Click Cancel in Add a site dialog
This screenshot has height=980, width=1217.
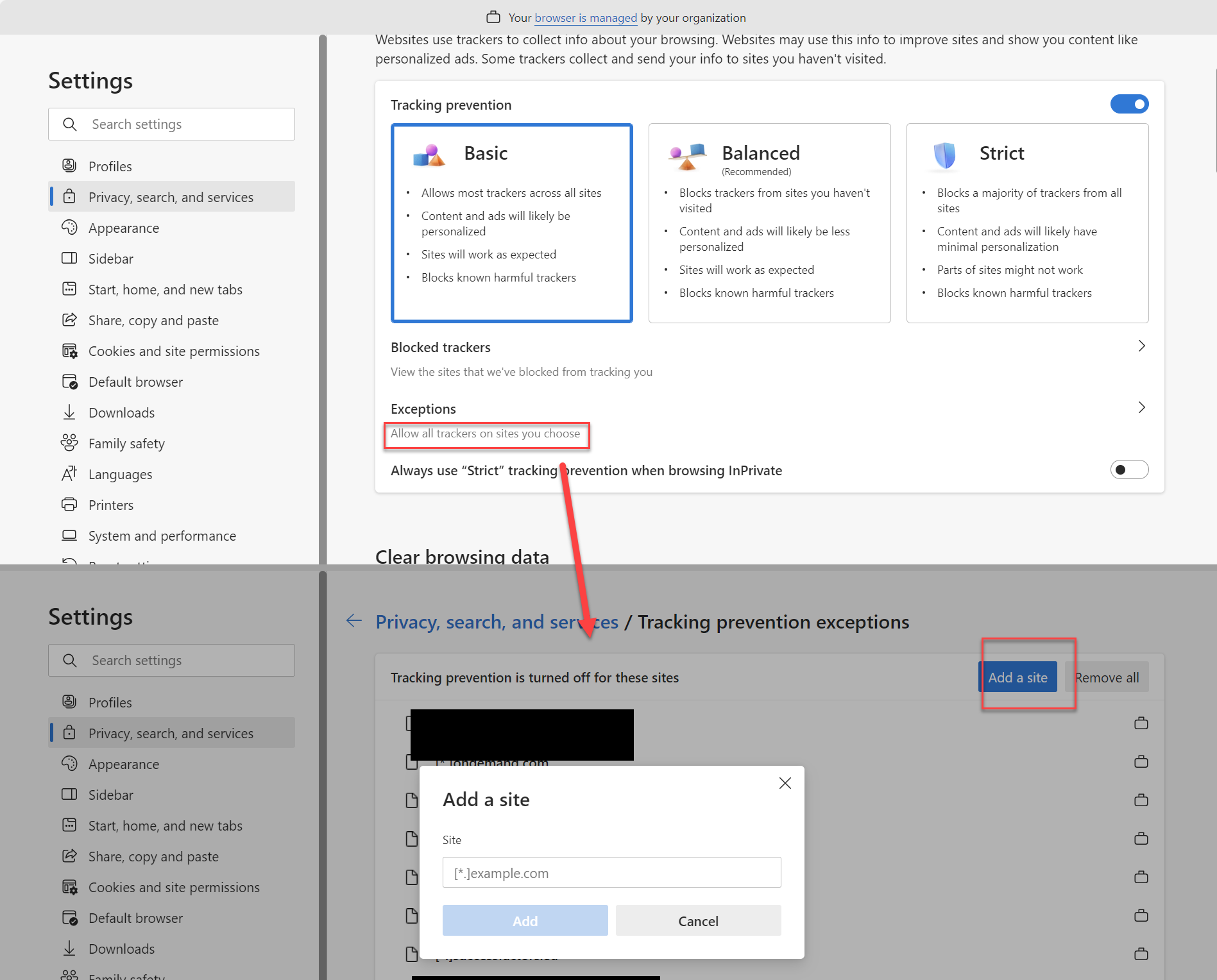click(698, 920)
